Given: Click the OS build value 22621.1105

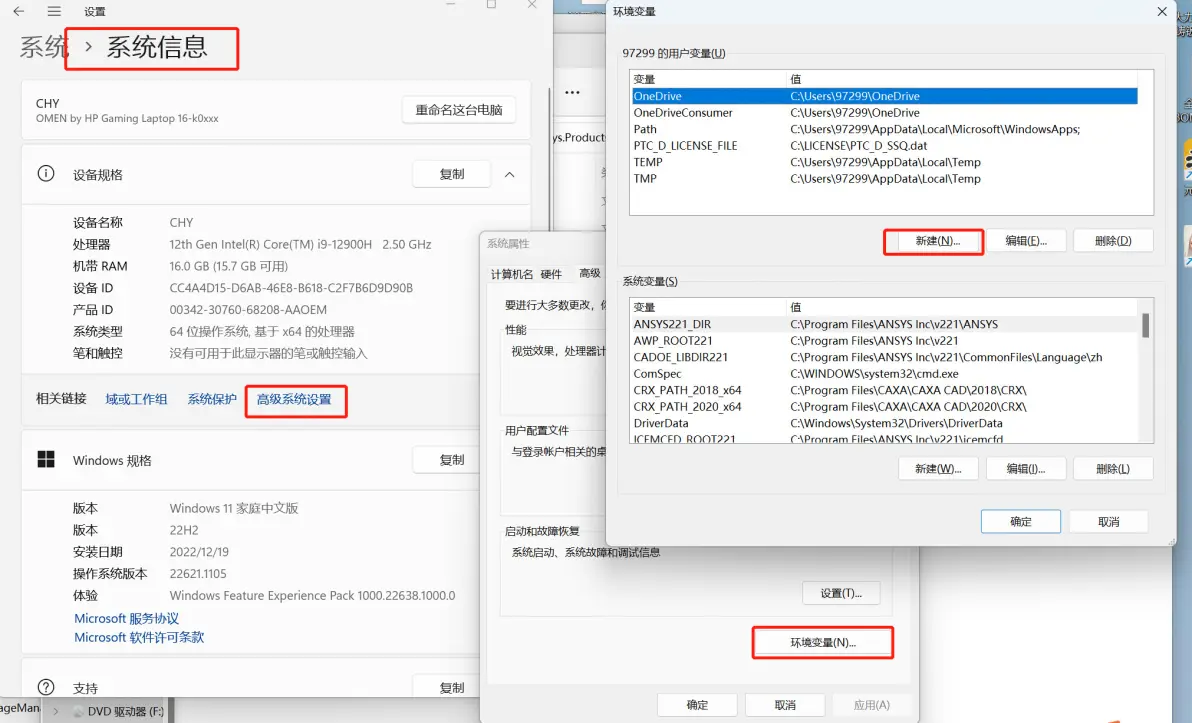Looking at the screenshot, I should [x=198, y=574].
